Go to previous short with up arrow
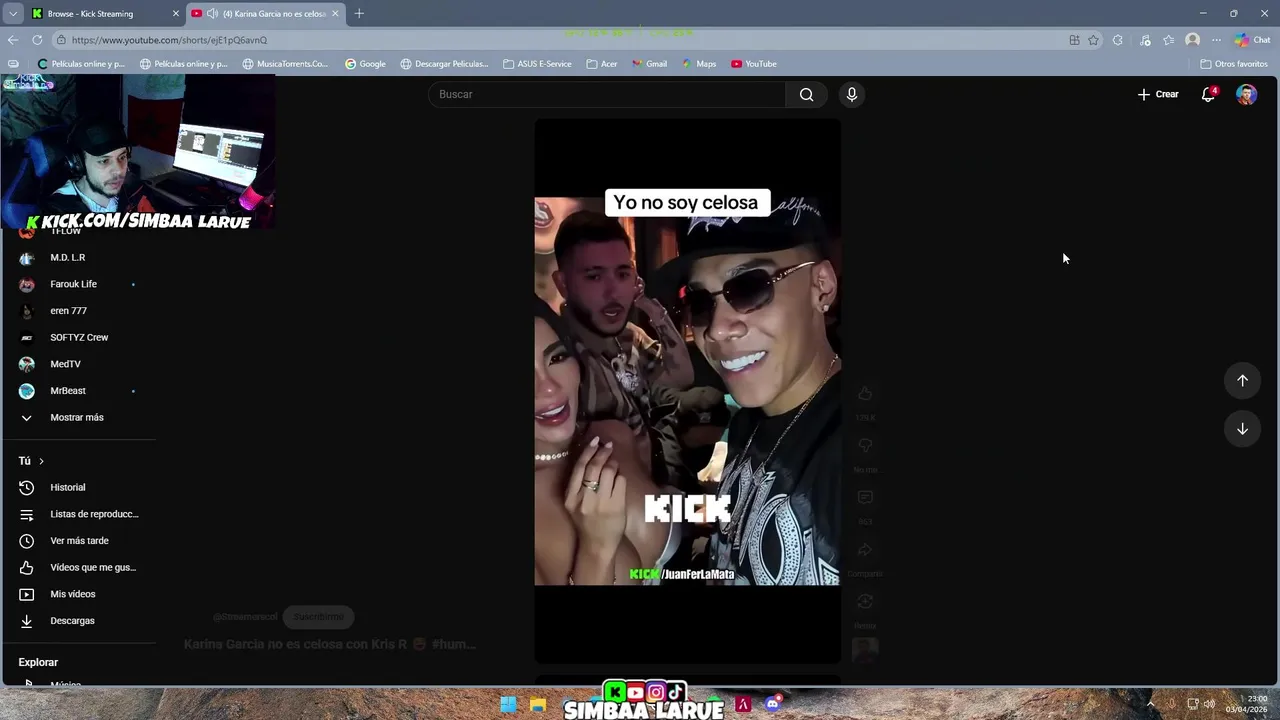Image resolution: width=1280 pixels, height=720 pixels. tap(1242, 380)
